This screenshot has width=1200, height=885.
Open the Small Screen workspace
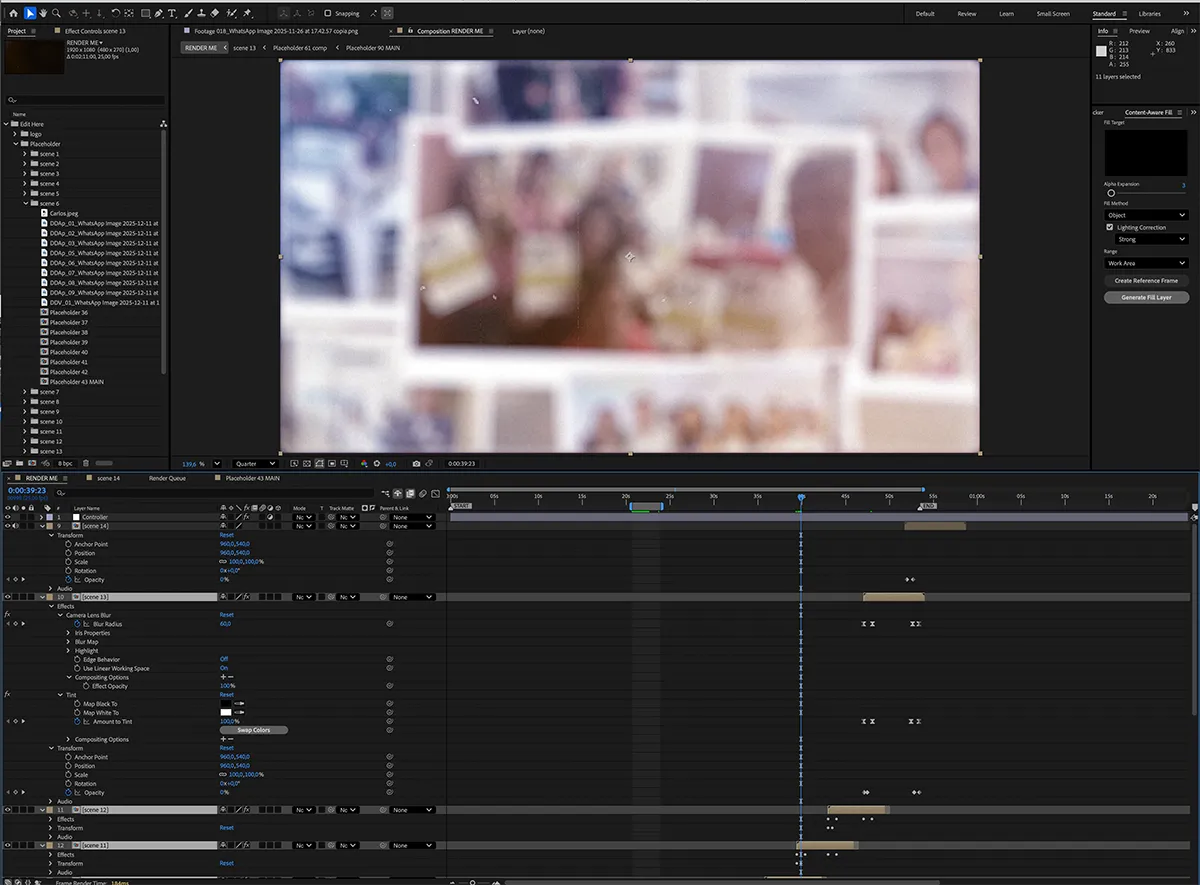click(x=1052, y=14)
